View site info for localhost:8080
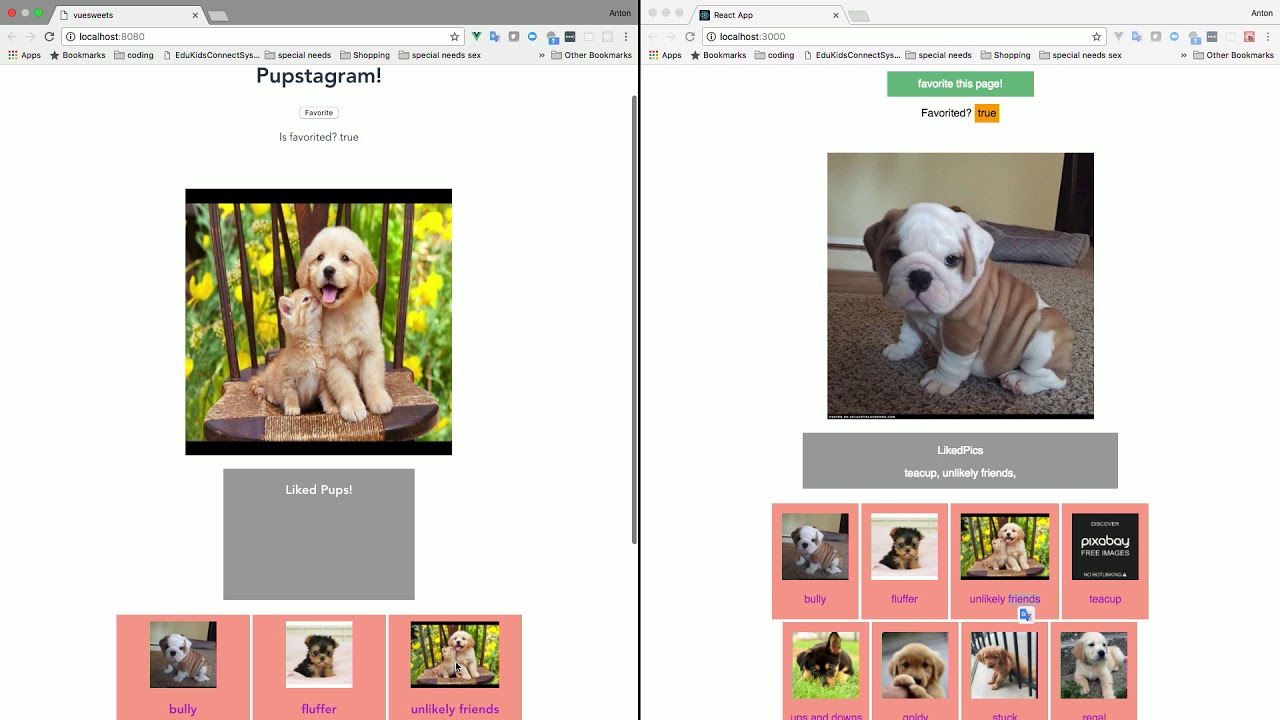 pyautogui.click(x=71, y=37)
